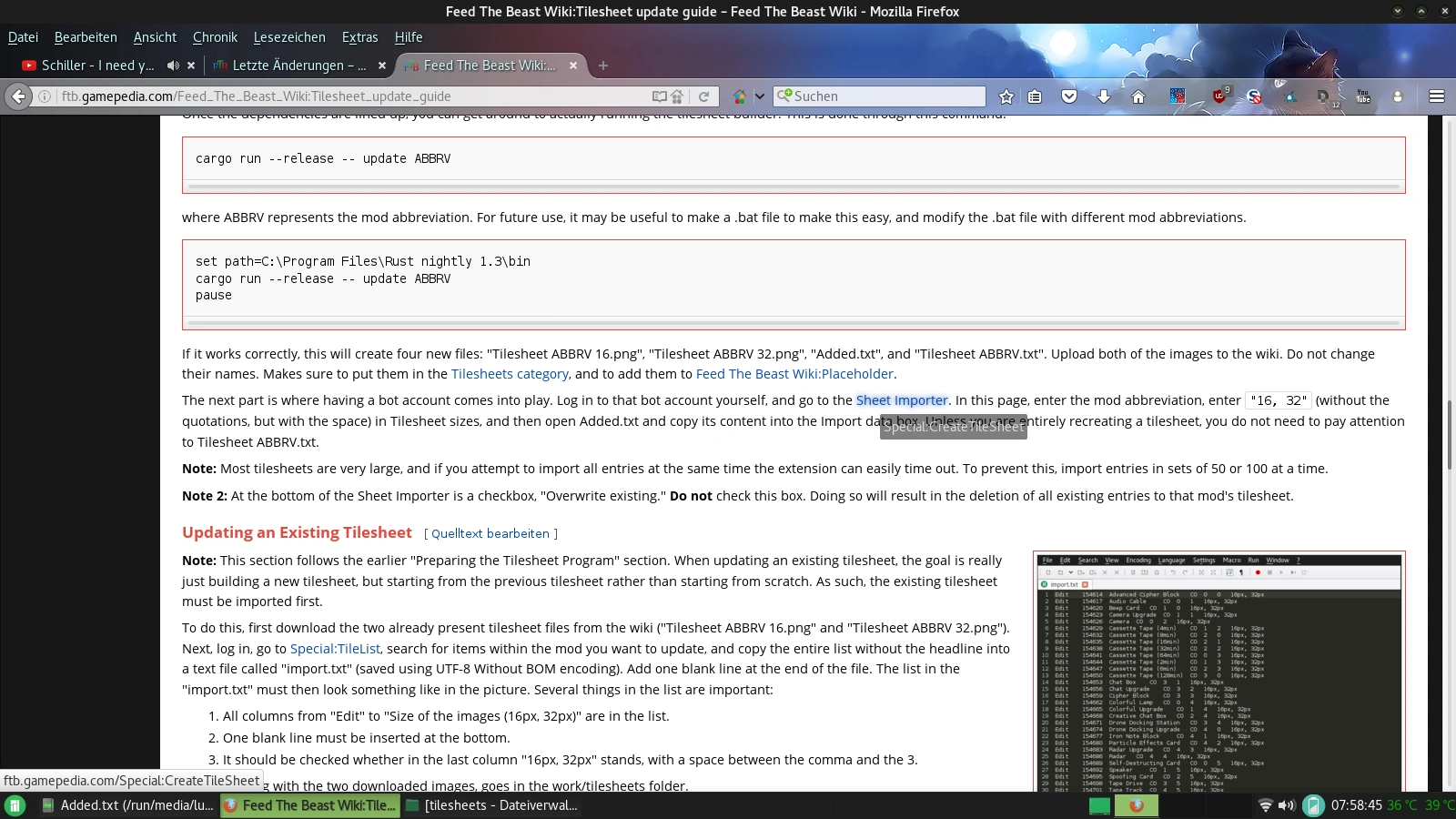Open the volume tray icon
This screenshot has width=1456, height=819.
click(x=1286, y=805)
